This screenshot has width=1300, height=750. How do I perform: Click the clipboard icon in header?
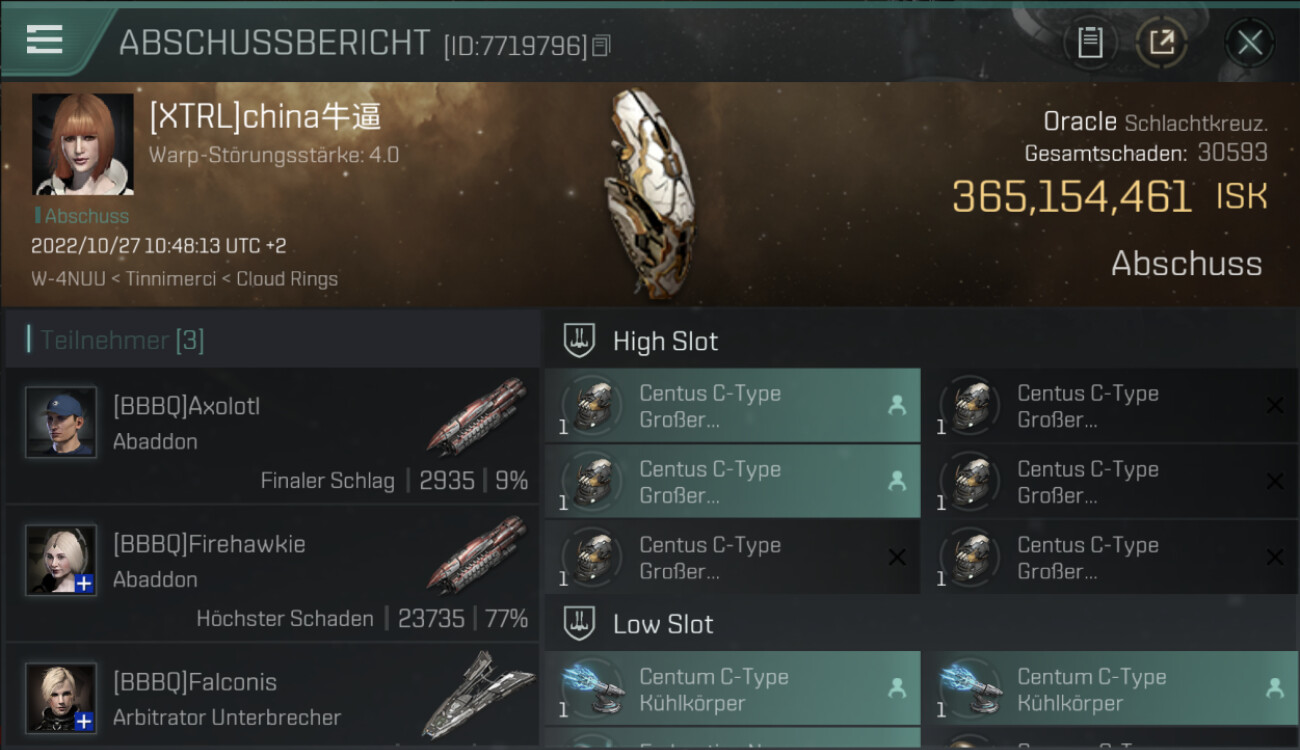pyautogui.click(x=1090, y=42)
